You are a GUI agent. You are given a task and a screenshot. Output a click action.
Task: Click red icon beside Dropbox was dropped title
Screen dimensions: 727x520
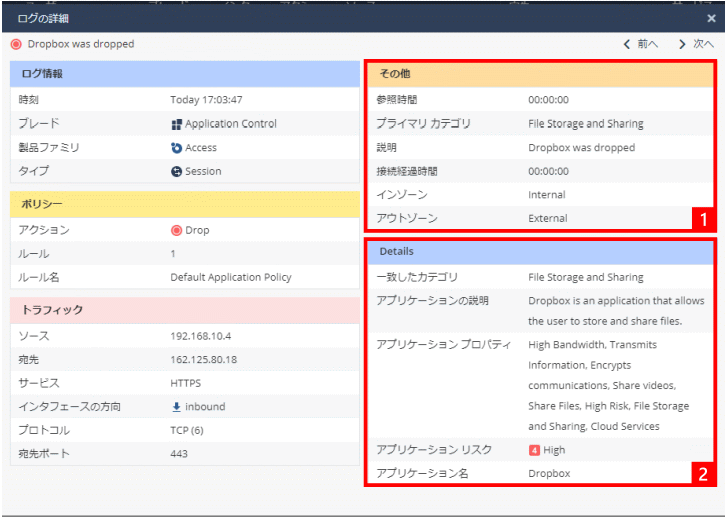(x=15, y=44)
